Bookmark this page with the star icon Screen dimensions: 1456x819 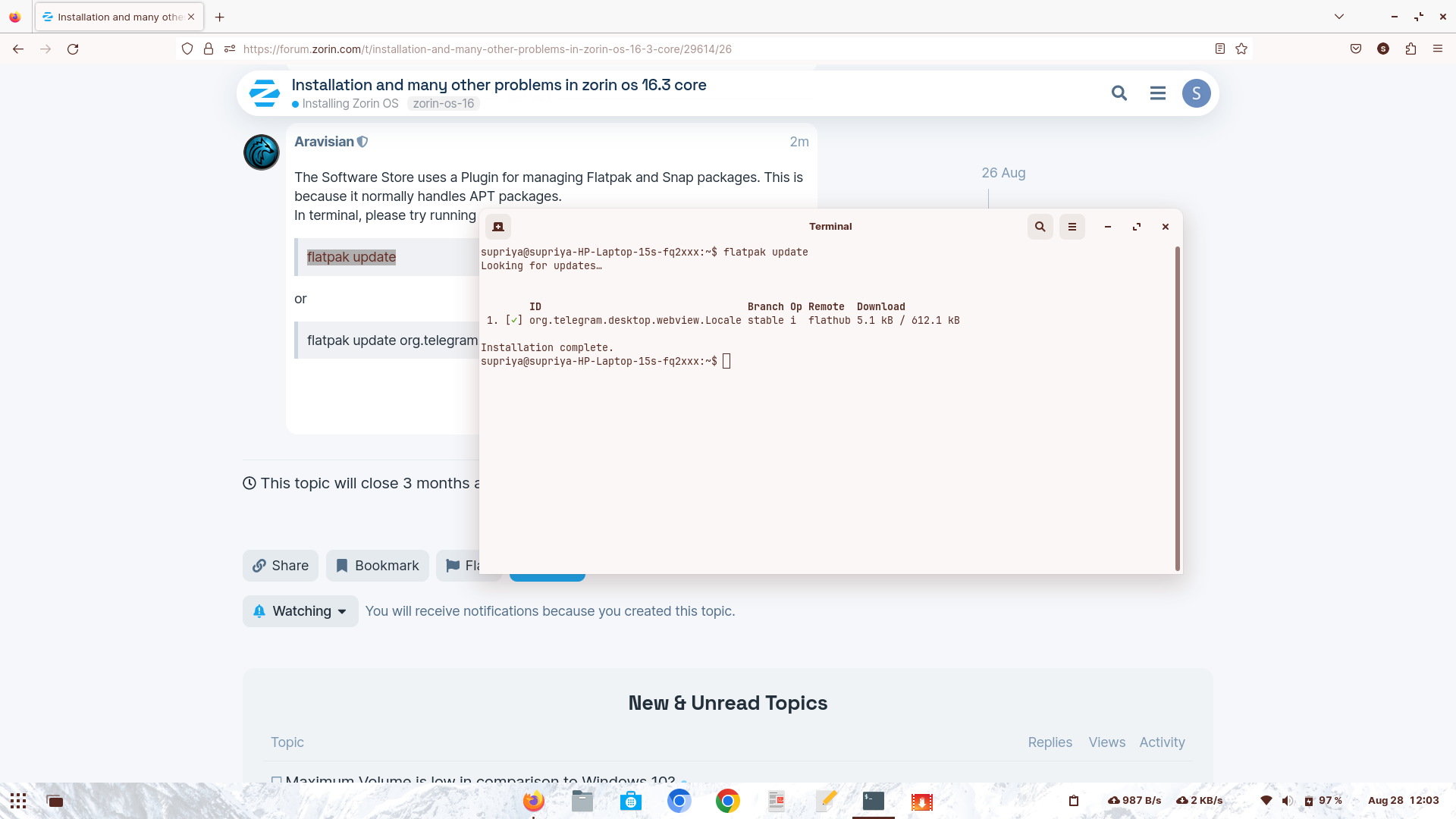(x=1241, y=49)
